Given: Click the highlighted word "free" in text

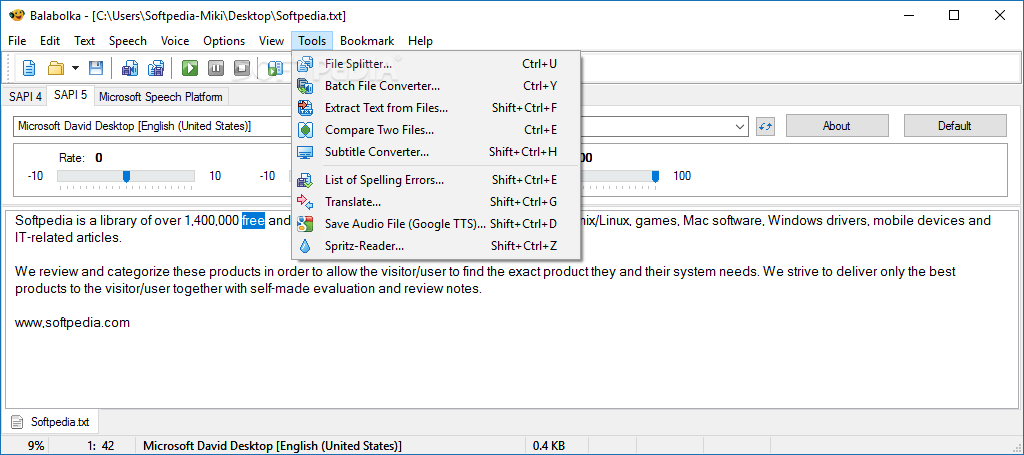Looking at the screenshot, I should click(x=253, y=221).
